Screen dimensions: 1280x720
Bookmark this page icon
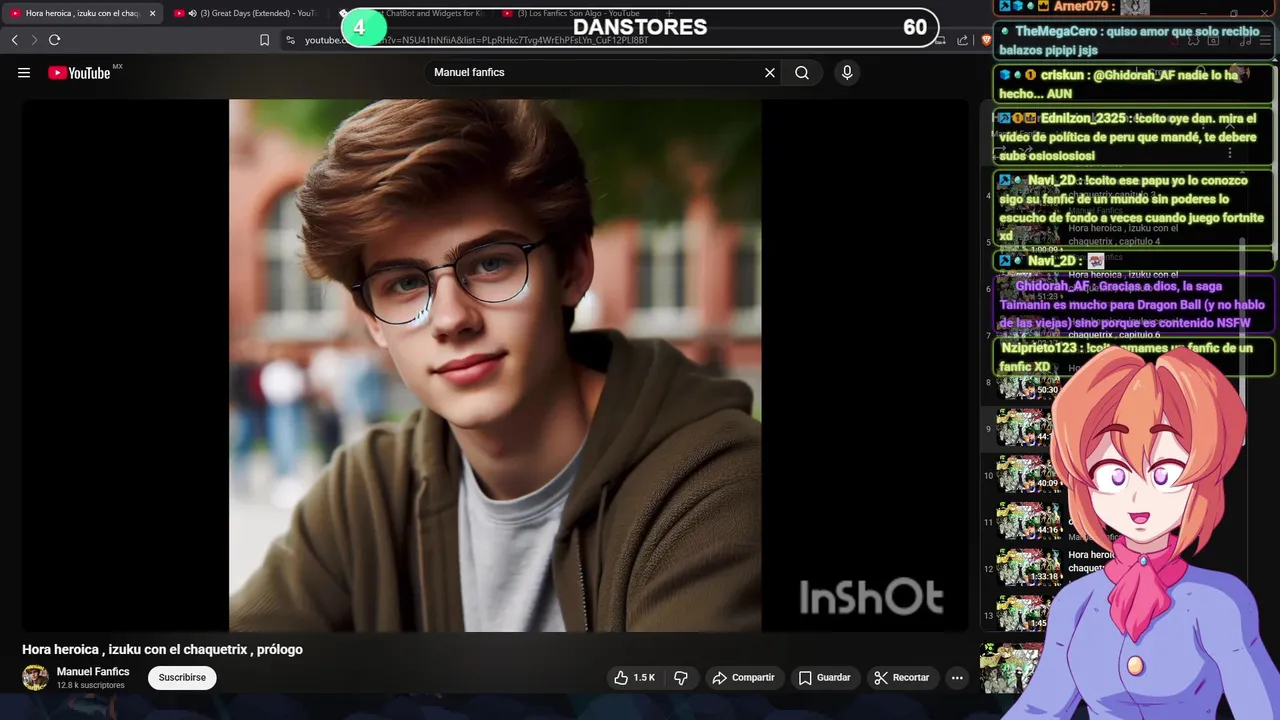click(264, 40)
